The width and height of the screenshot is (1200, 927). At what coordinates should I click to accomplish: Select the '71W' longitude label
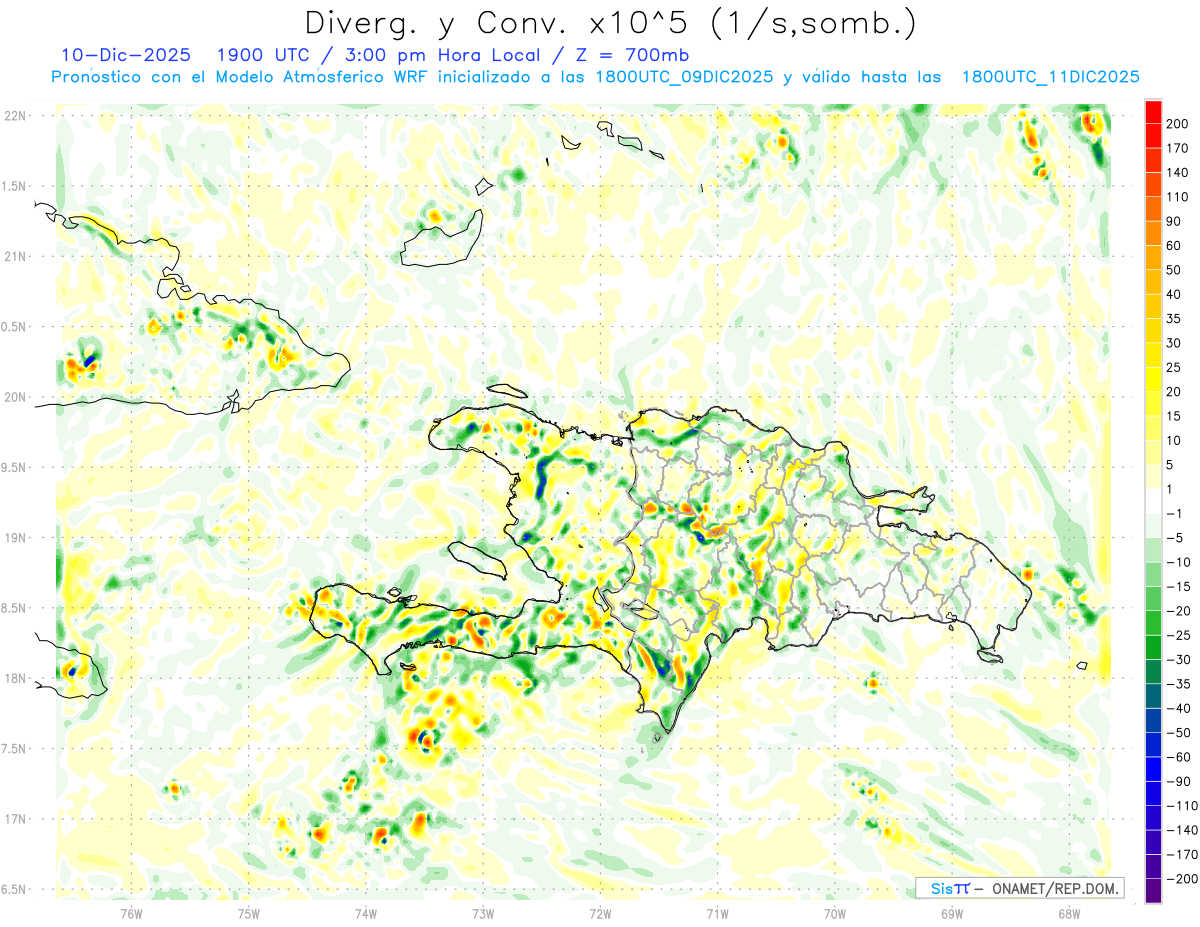(x=717, y=913)
